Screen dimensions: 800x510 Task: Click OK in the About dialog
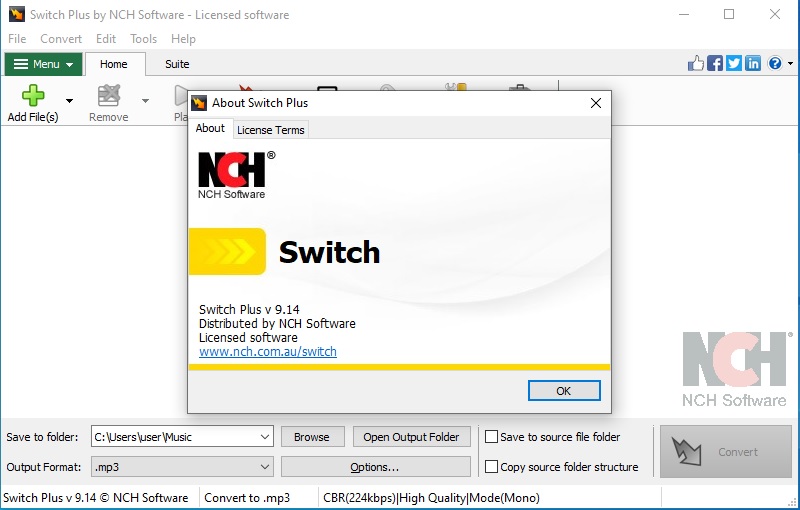(x=564, y=391)
